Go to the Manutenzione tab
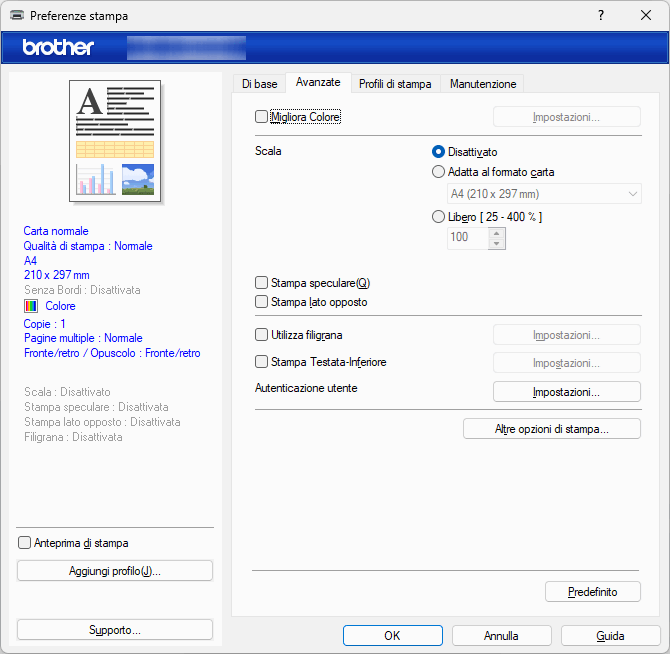Viewport: 670px width, 654px height. (x=483, y=84)
